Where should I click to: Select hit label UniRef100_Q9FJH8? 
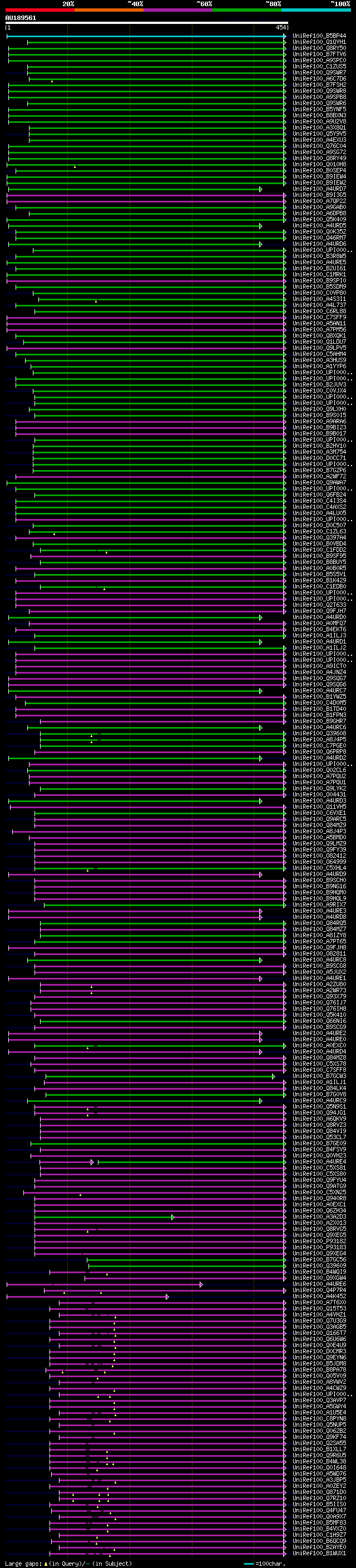point(319,948)
